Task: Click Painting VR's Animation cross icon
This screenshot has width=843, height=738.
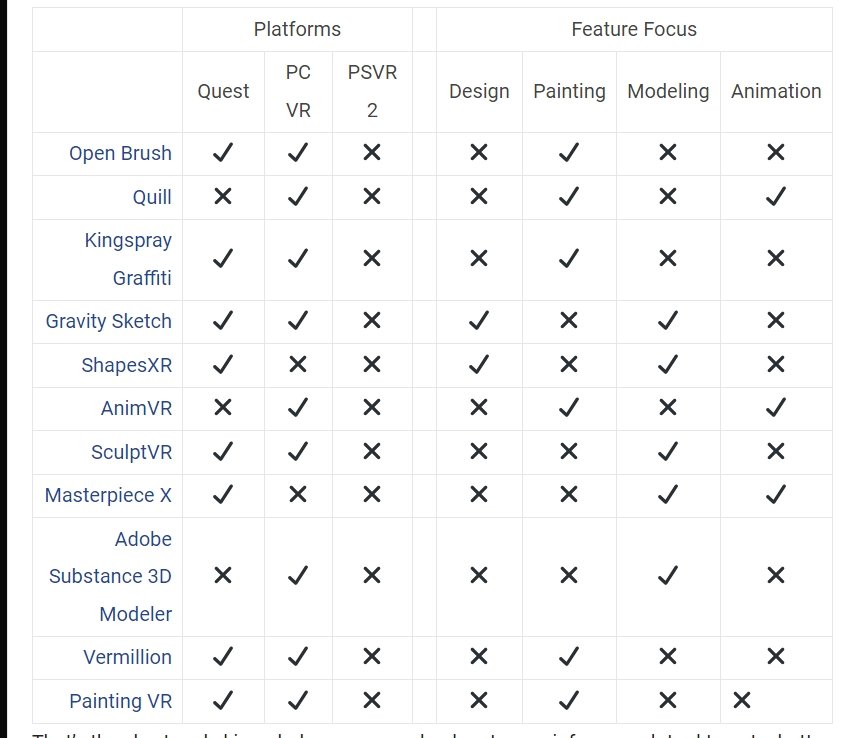Action: [x=742, y=700]
